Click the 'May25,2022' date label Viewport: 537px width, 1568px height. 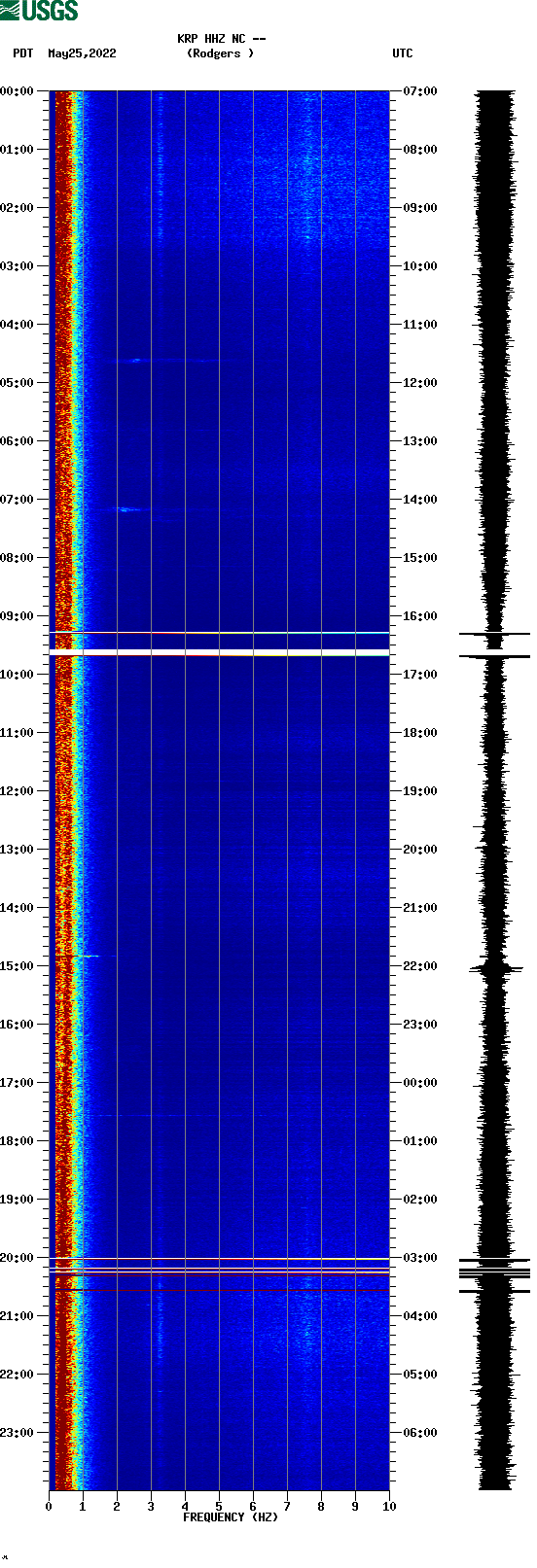82,53
